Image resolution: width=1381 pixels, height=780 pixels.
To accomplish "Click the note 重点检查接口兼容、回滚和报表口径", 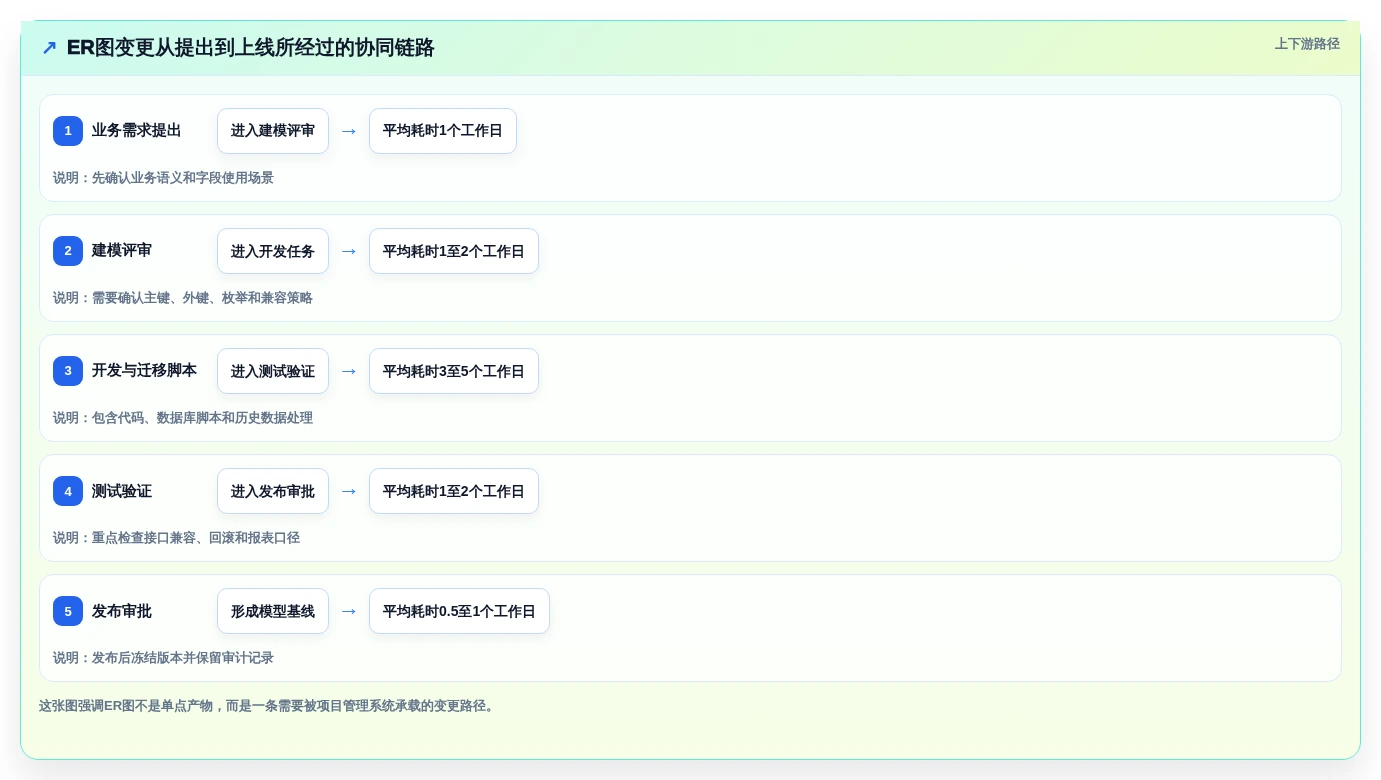I will [176, 538].
